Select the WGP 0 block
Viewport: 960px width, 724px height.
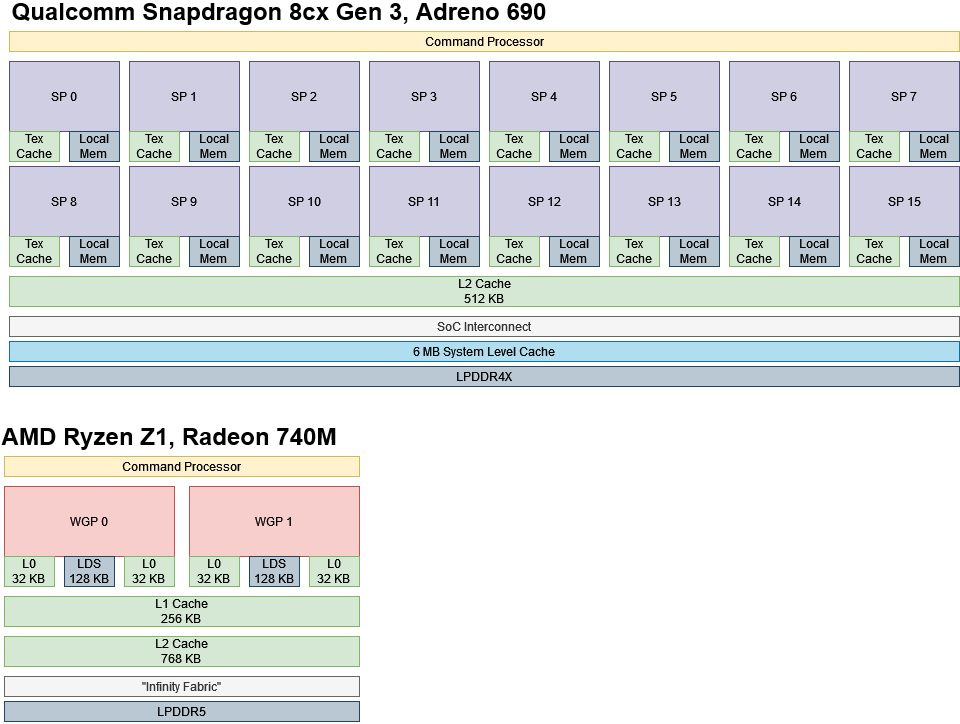pyautogui.click(x=89, y=521)
